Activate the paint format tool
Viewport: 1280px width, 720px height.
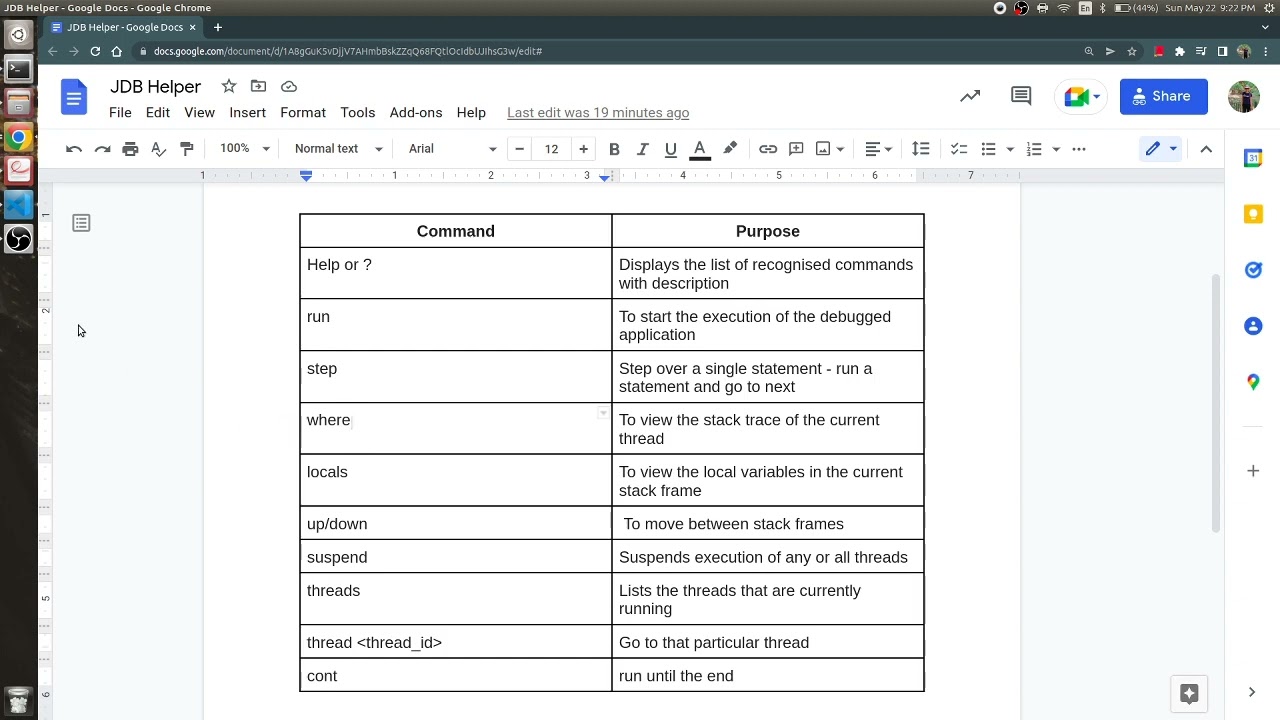[x=186, y=149]
